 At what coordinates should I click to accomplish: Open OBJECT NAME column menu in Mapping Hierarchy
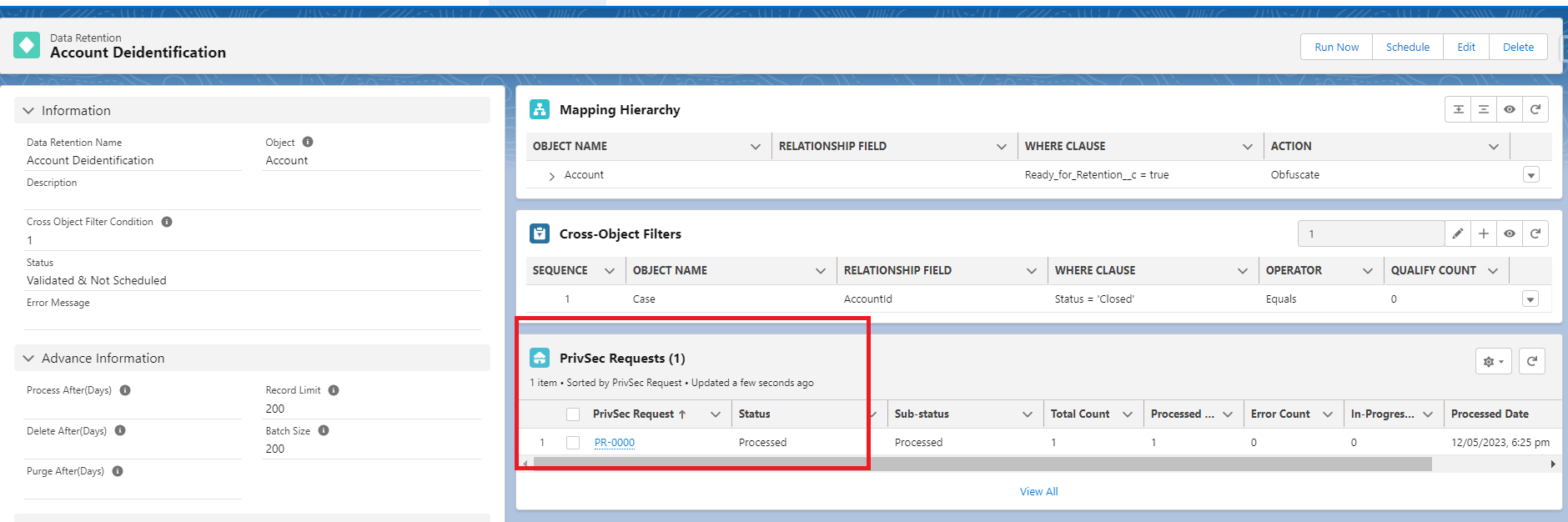[756, 147]
